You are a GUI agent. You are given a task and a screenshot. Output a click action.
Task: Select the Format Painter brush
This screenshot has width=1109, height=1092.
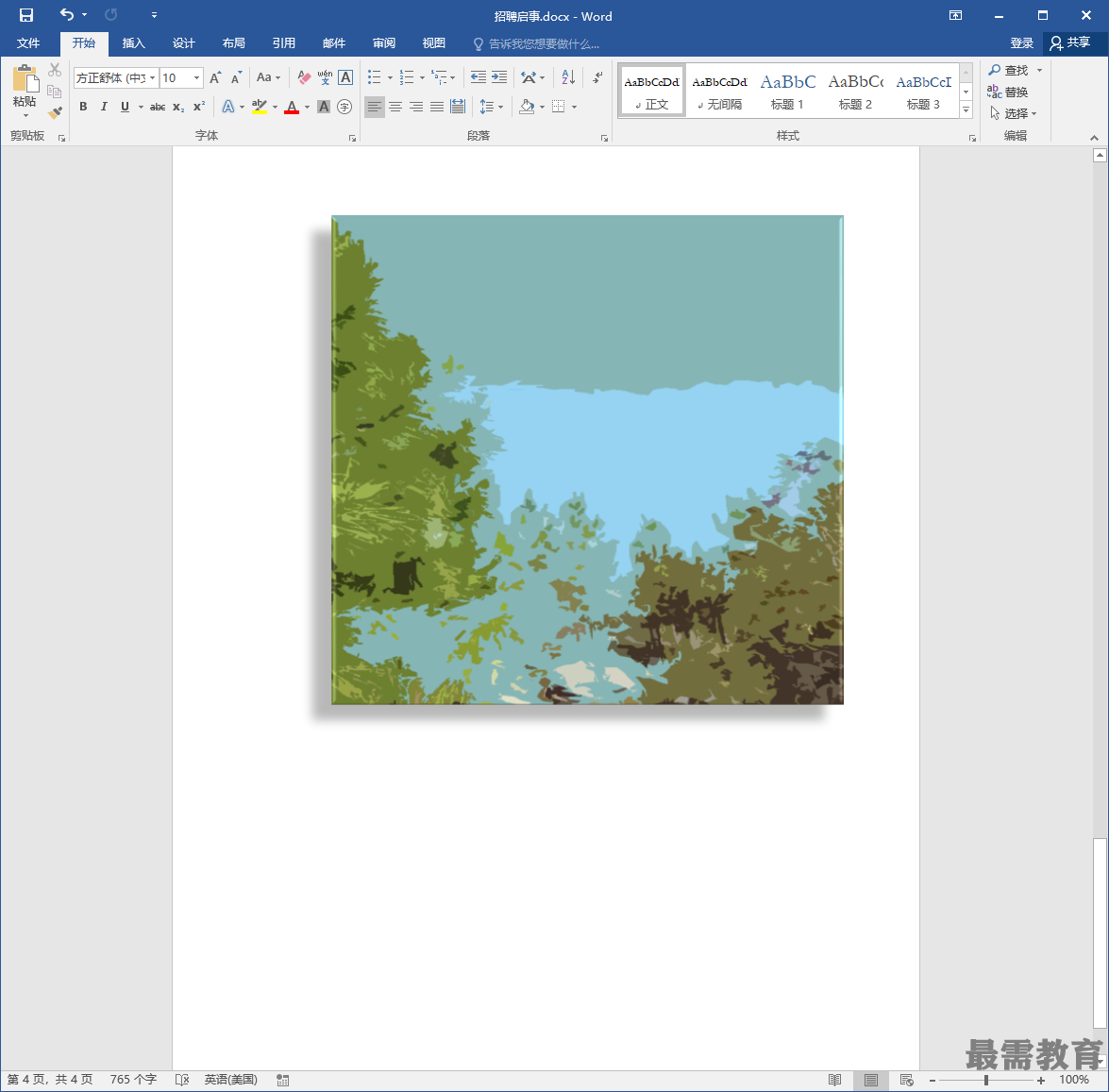click(55, 112)
